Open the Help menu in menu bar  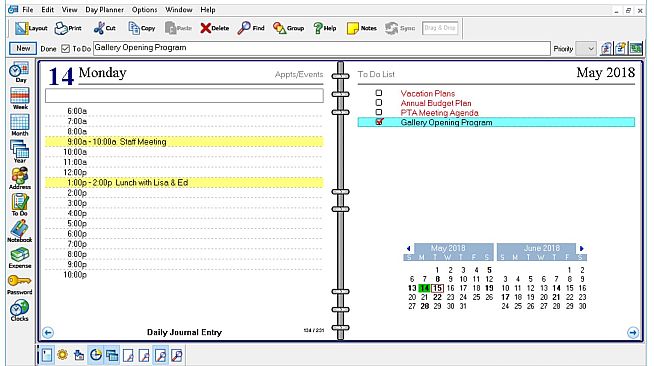pos(208,10)
